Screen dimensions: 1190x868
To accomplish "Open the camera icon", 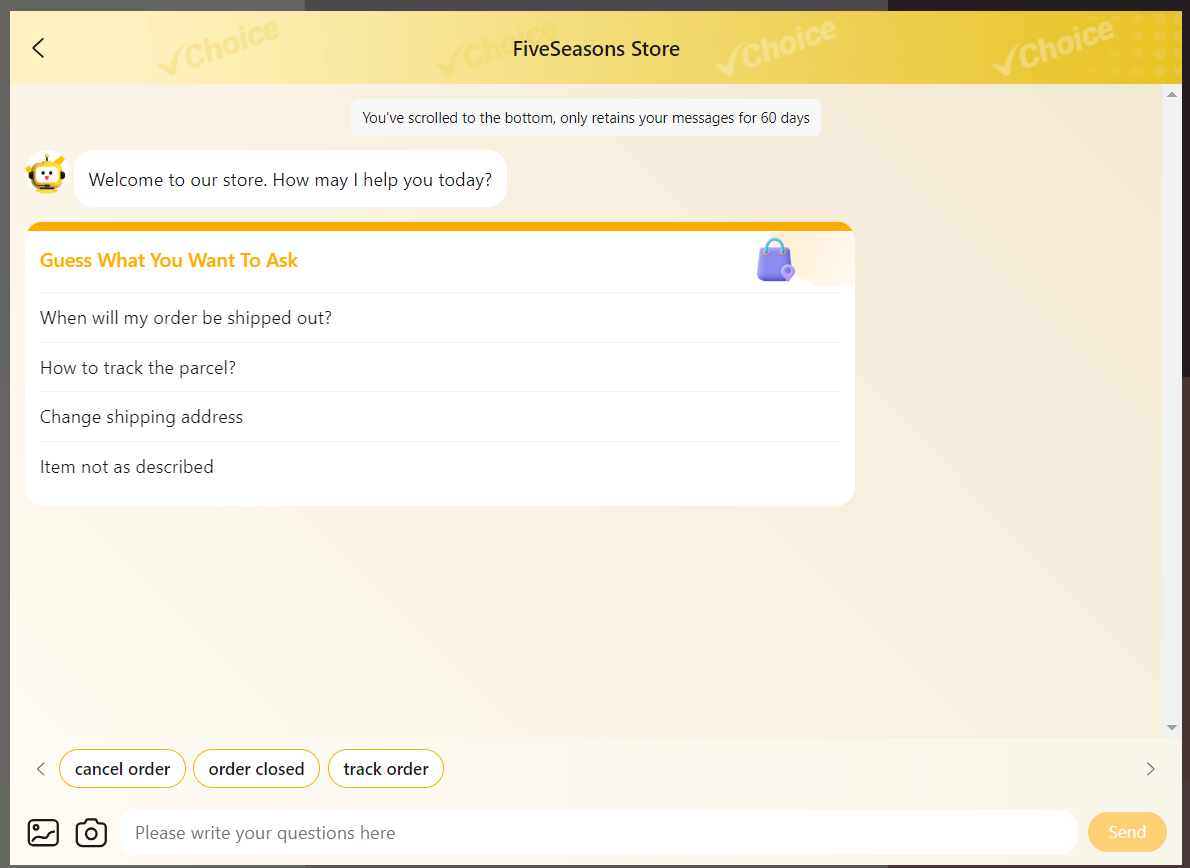I will pos(91,832).
